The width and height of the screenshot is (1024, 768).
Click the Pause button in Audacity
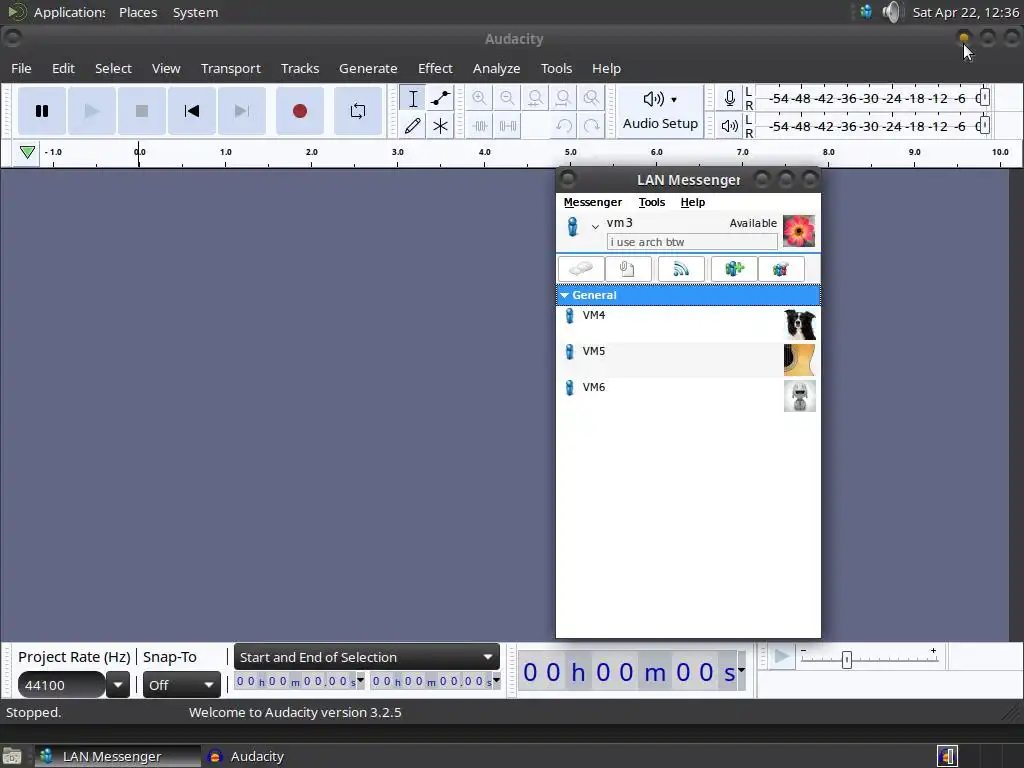pyautogui.click(x=42, y=111)
